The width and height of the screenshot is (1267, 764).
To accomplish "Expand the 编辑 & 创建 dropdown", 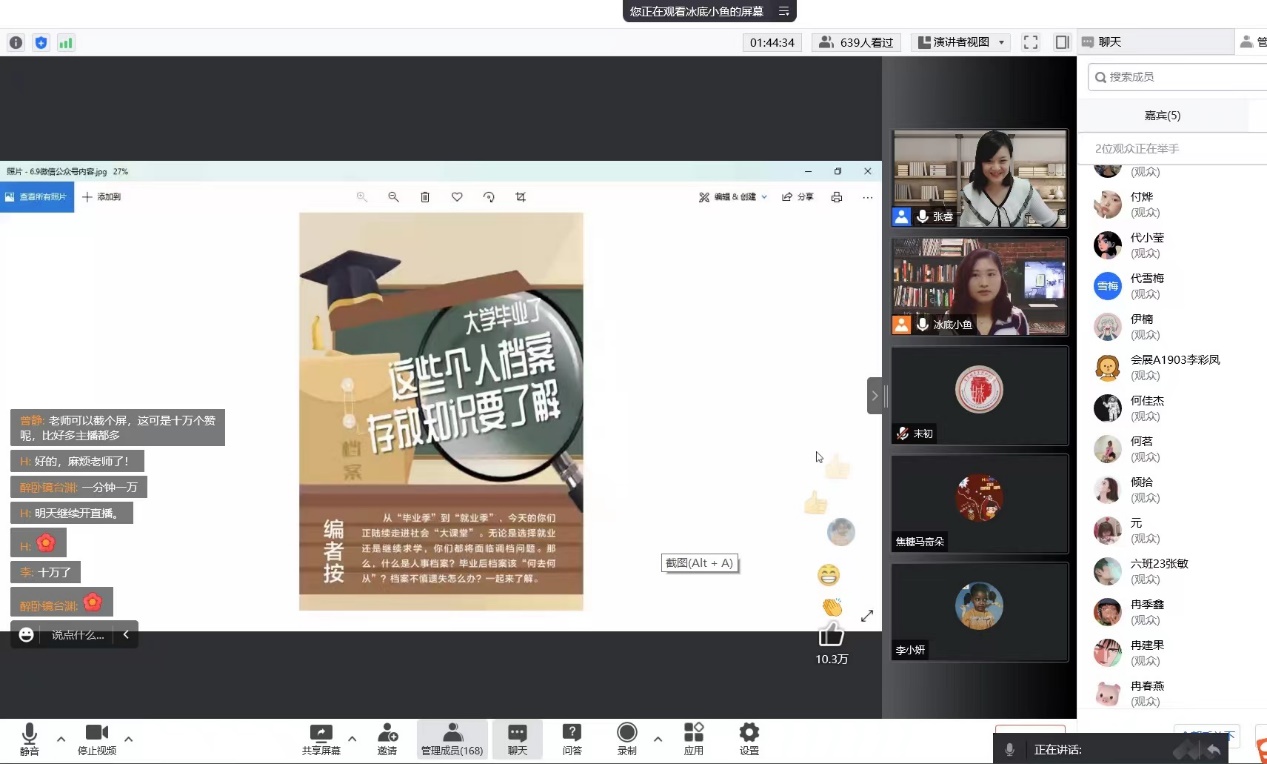I will [x=733, y=197].
